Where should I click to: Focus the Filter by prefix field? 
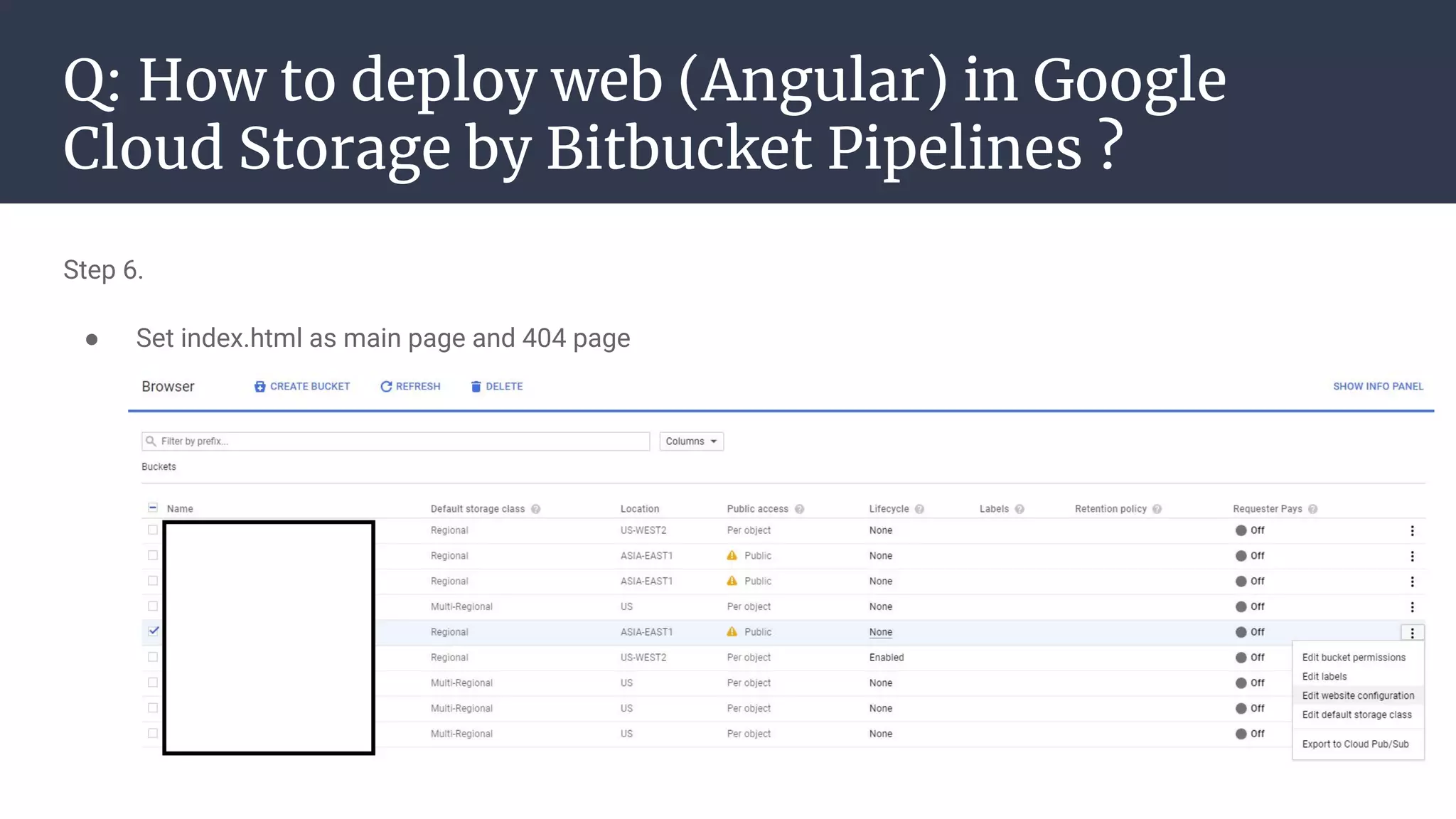395,441
